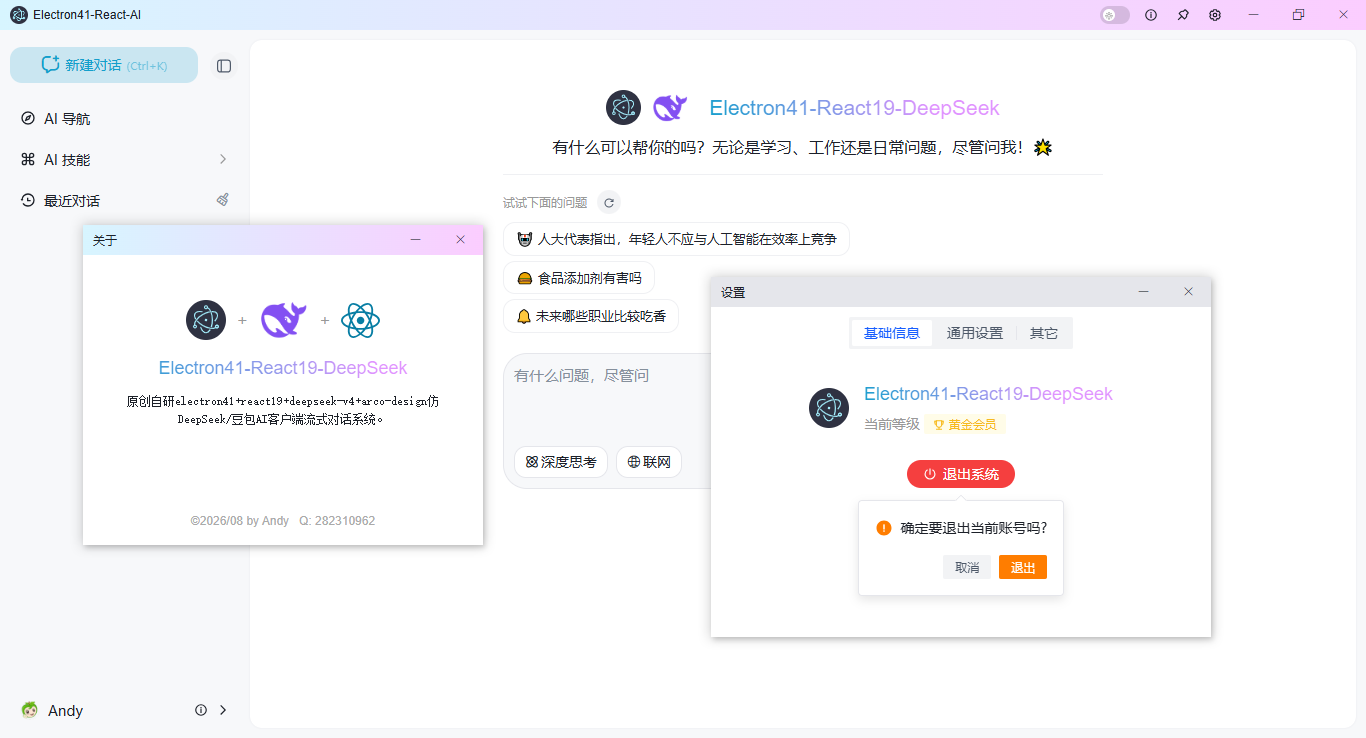Click the red 退出系统 button
The width and height of the screenshot is (1366, 738).
click(961, 474)
